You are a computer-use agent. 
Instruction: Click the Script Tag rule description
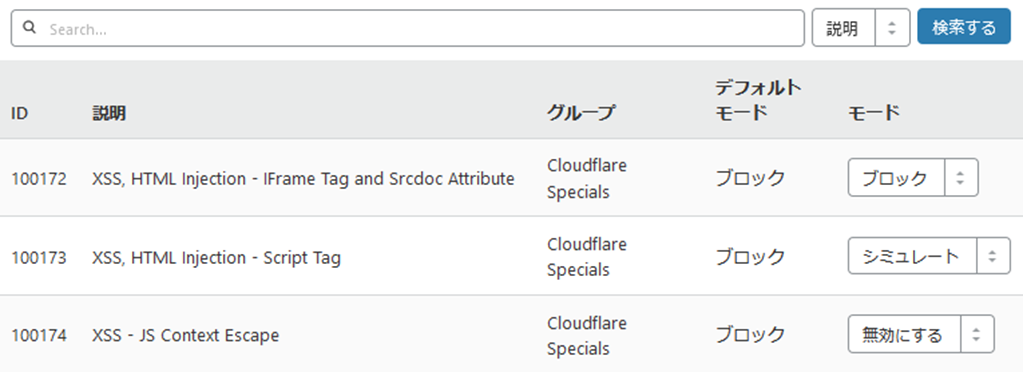(x=217, y=258)
